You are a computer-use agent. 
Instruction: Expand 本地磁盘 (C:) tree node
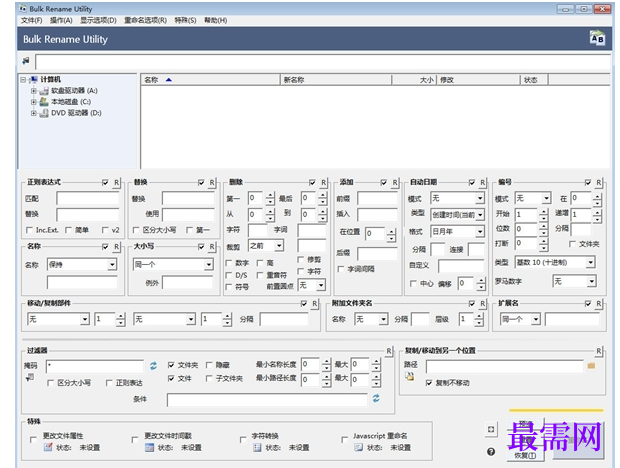click(x=34, y=102)
